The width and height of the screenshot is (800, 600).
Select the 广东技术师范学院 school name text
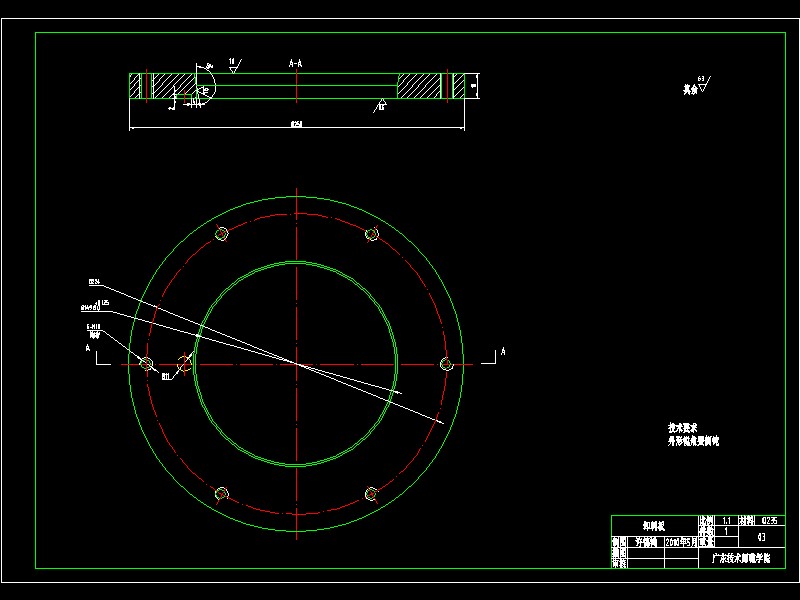[741, 558]
